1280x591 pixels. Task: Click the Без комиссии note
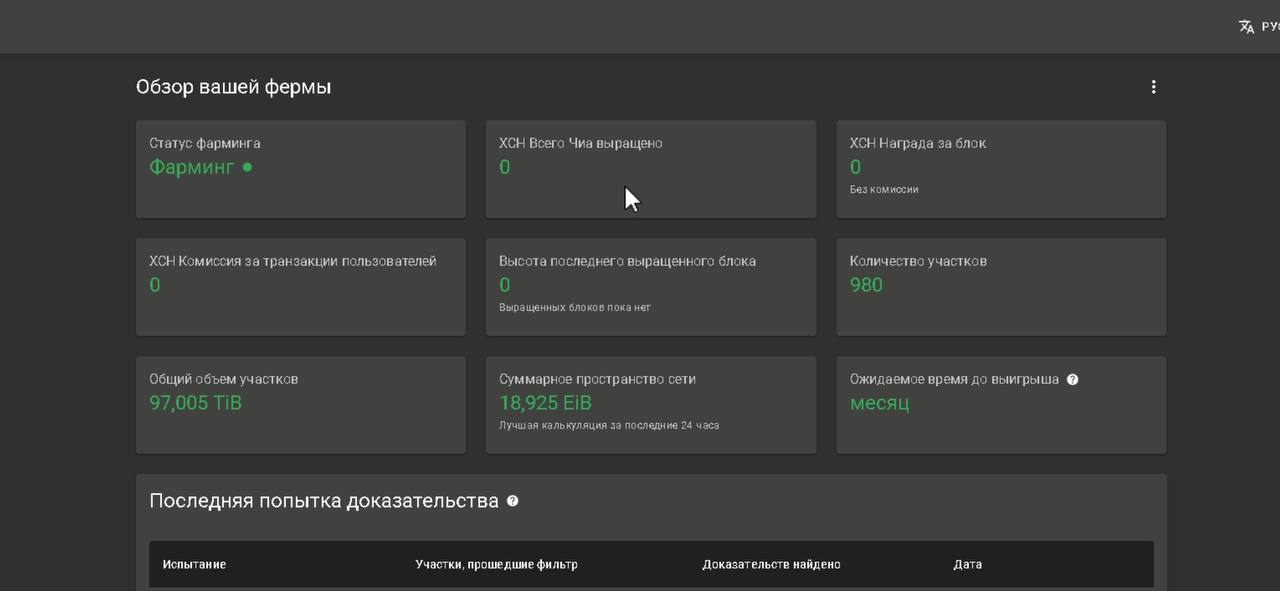(x=884, y=189)
